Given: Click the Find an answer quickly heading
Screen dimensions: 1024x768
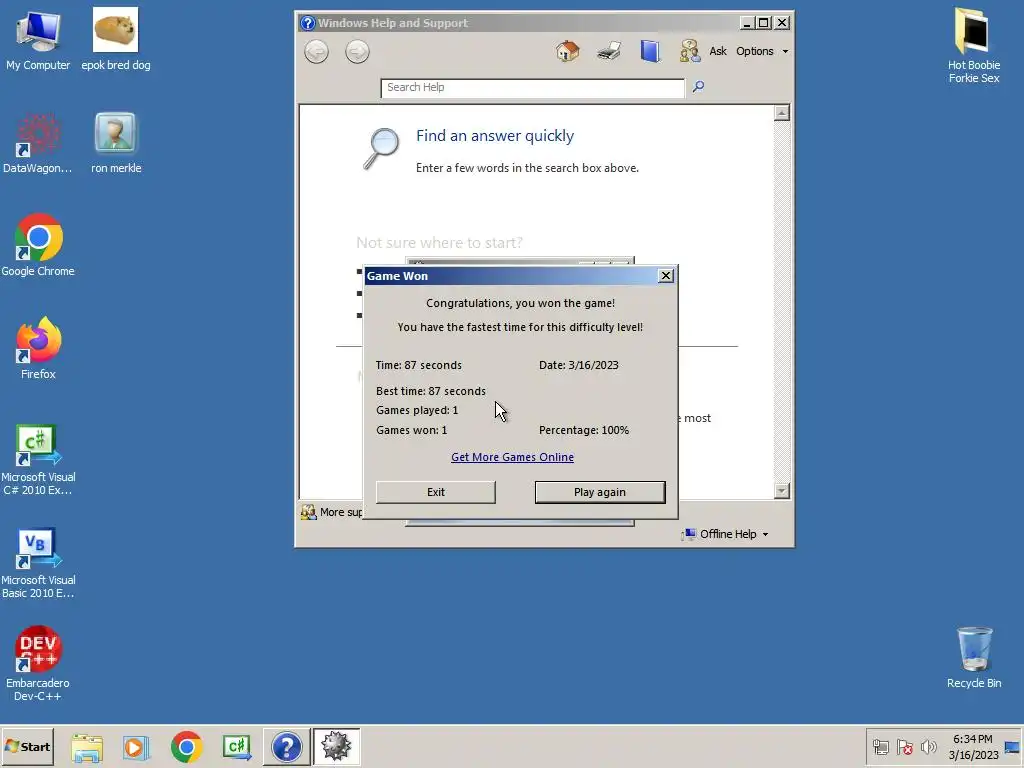Looking at the screenshot, I should pos(495,136).
